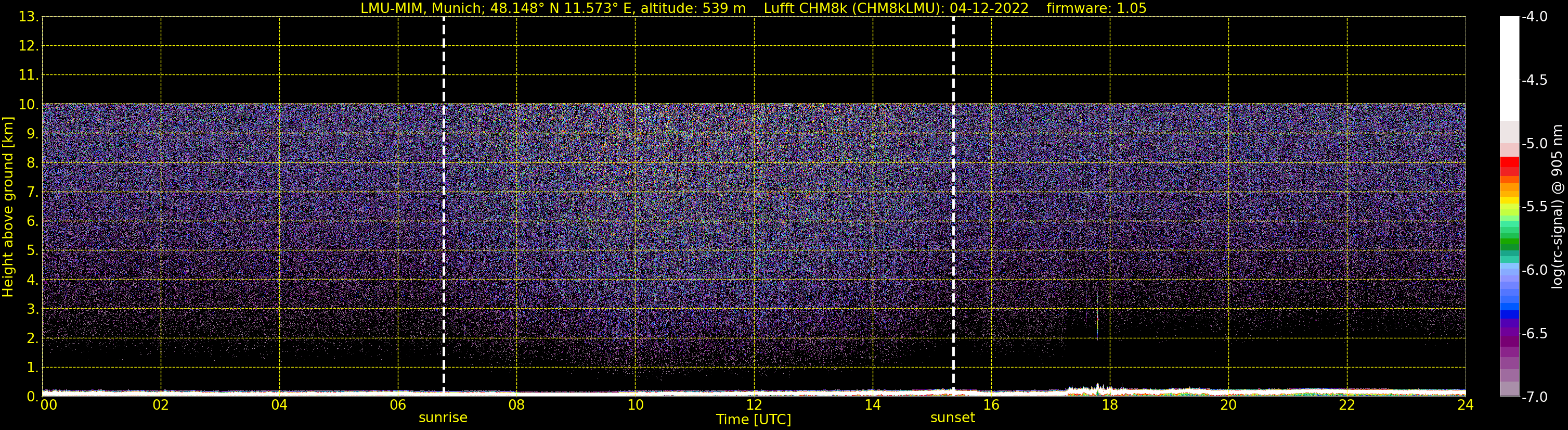Click the "16" hour label on the time axis

coord(992,405)
